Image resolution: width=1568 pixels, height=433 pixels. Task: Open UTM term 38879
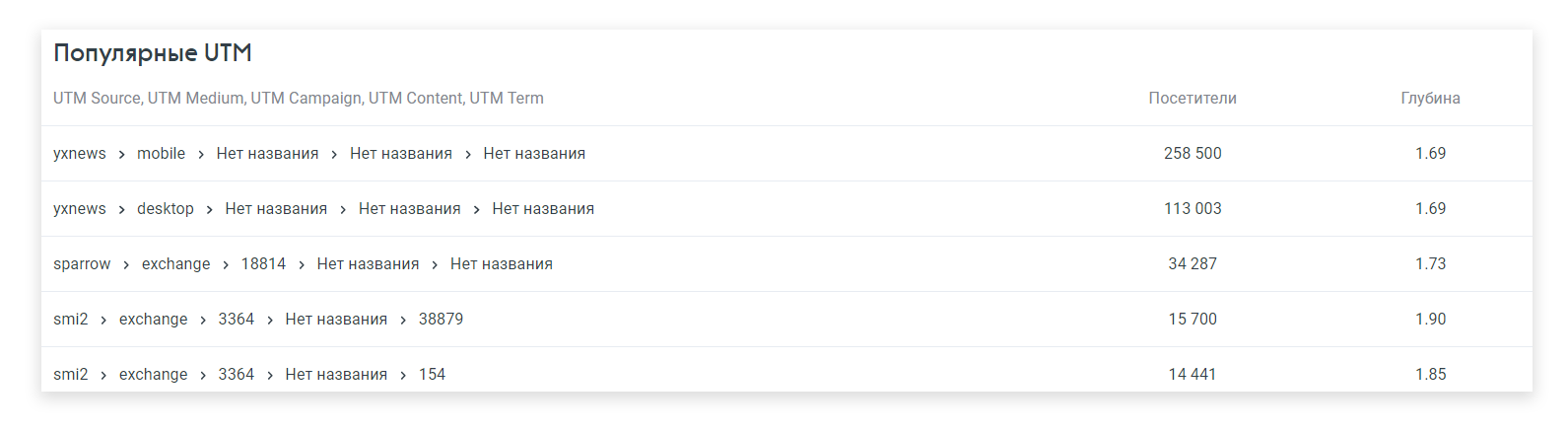(x=441, y=320)
